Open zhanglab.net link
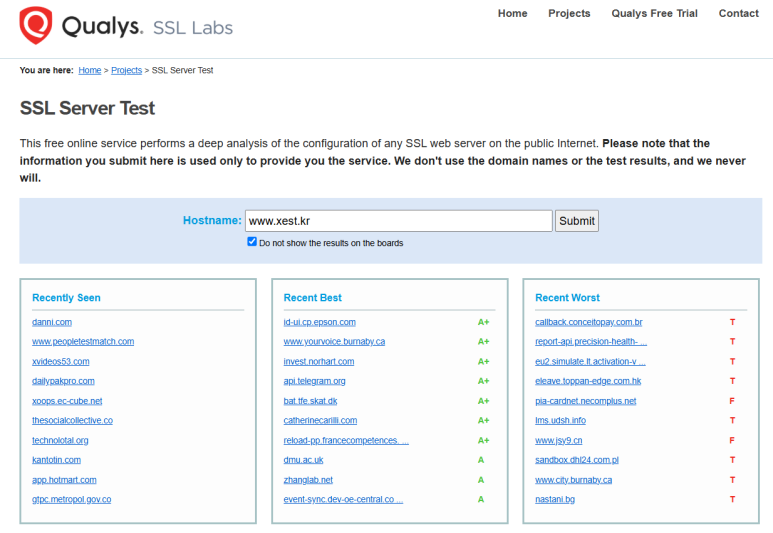Viewport: 773px width, 533px height. (308, 480)
